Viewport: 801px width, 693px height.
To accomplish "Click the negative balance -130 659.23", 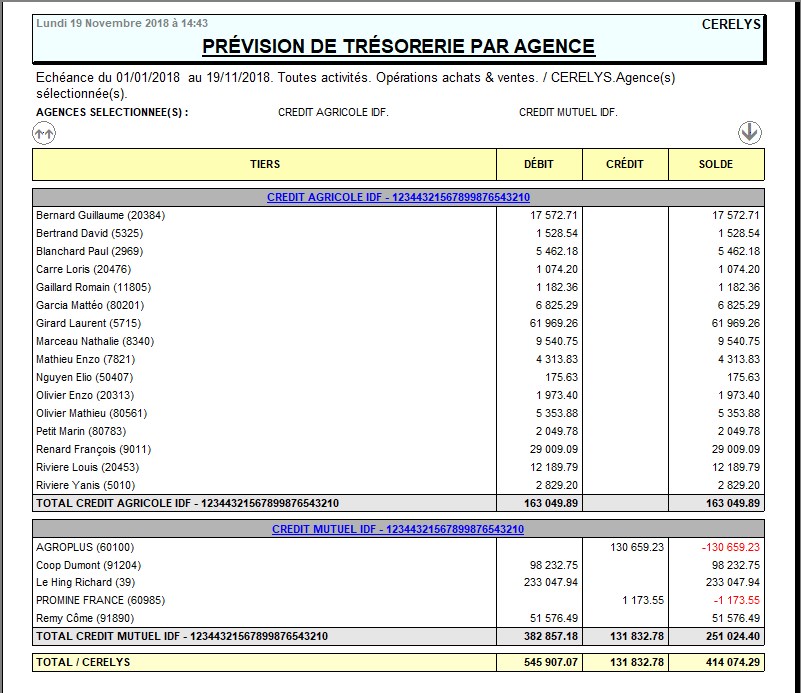I will pos(730,547).
